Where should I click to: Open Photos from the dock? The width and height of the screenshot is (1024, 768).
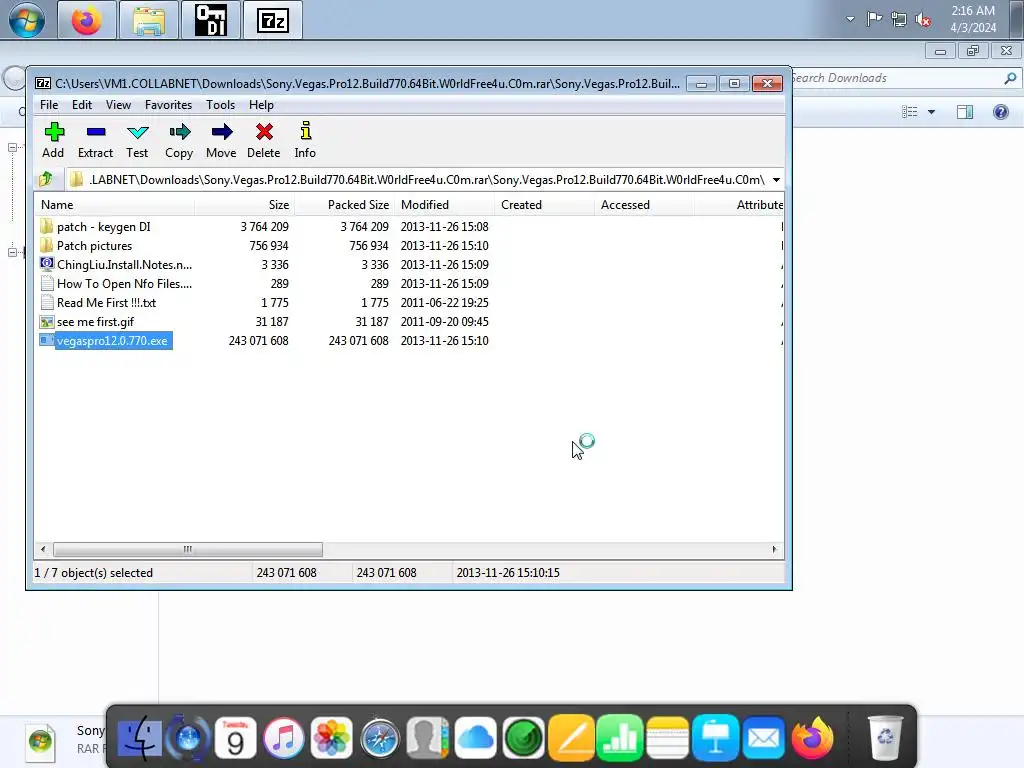[332, 739]
